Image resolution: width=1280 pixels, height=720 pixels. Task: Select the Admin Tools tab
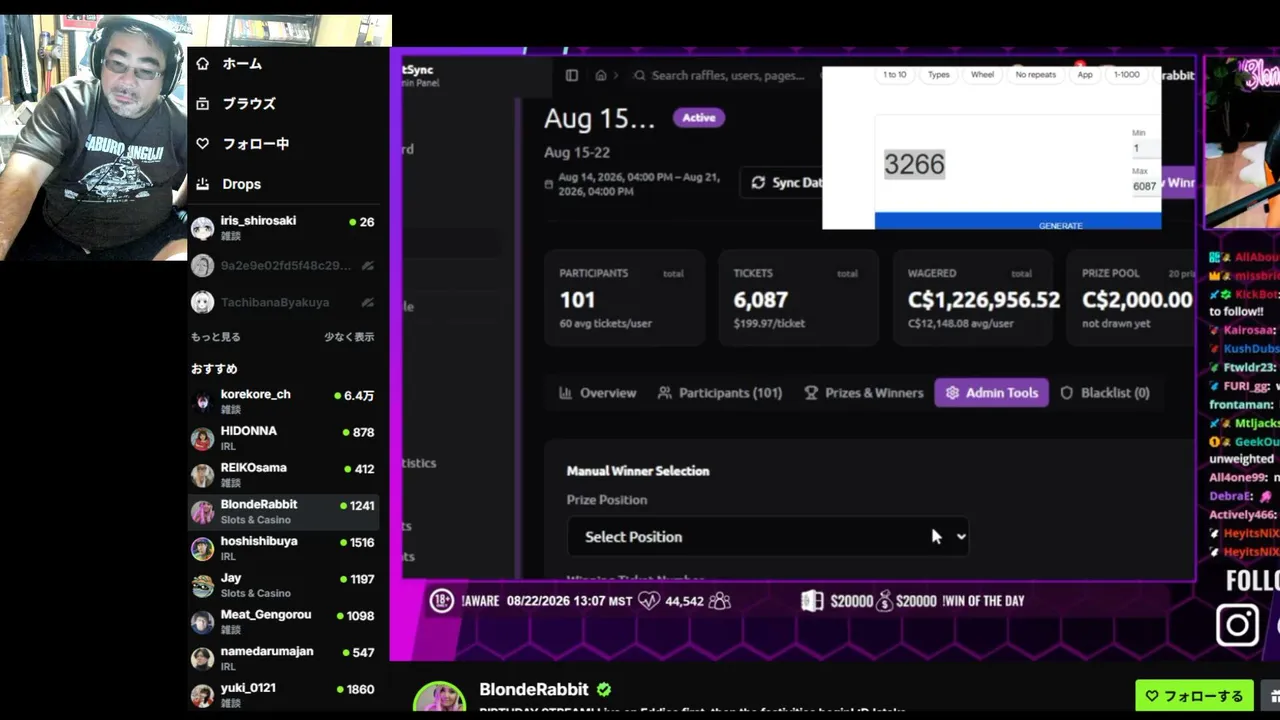pyautogui.click(x=992, y=393)
